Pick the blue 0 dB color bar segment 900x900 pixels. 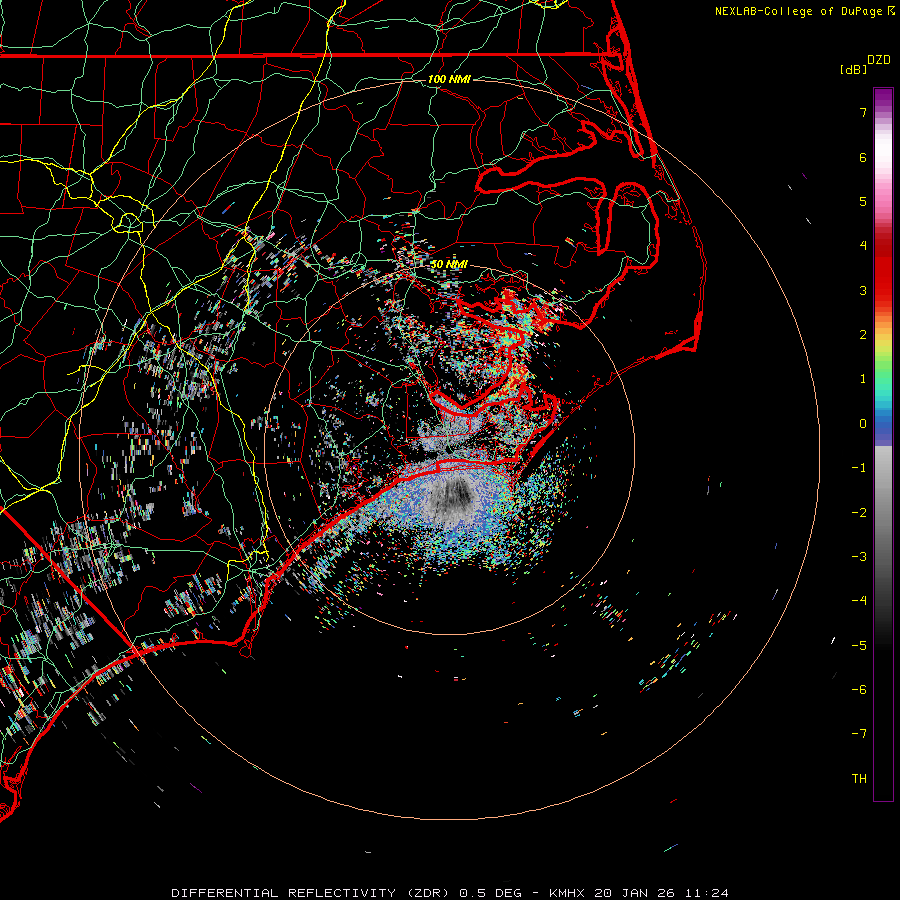tap(883, 424)
